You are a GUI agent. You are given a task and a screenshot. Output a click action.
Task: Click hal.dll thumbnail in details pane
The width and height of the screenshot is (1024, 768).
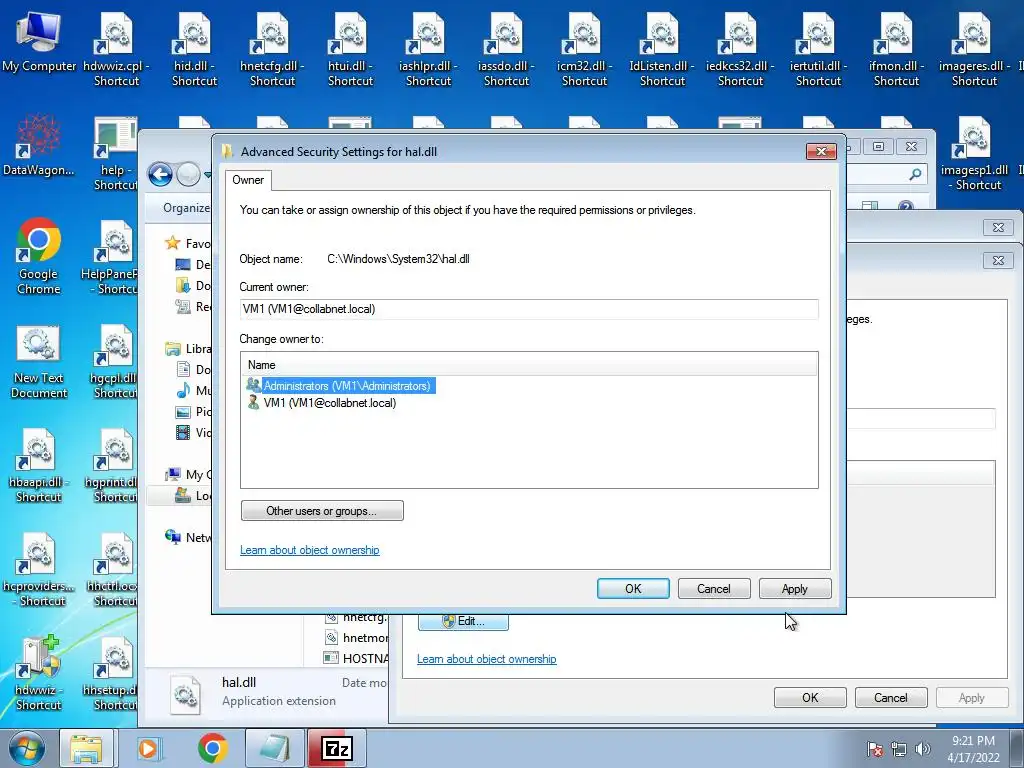[185, 694]
